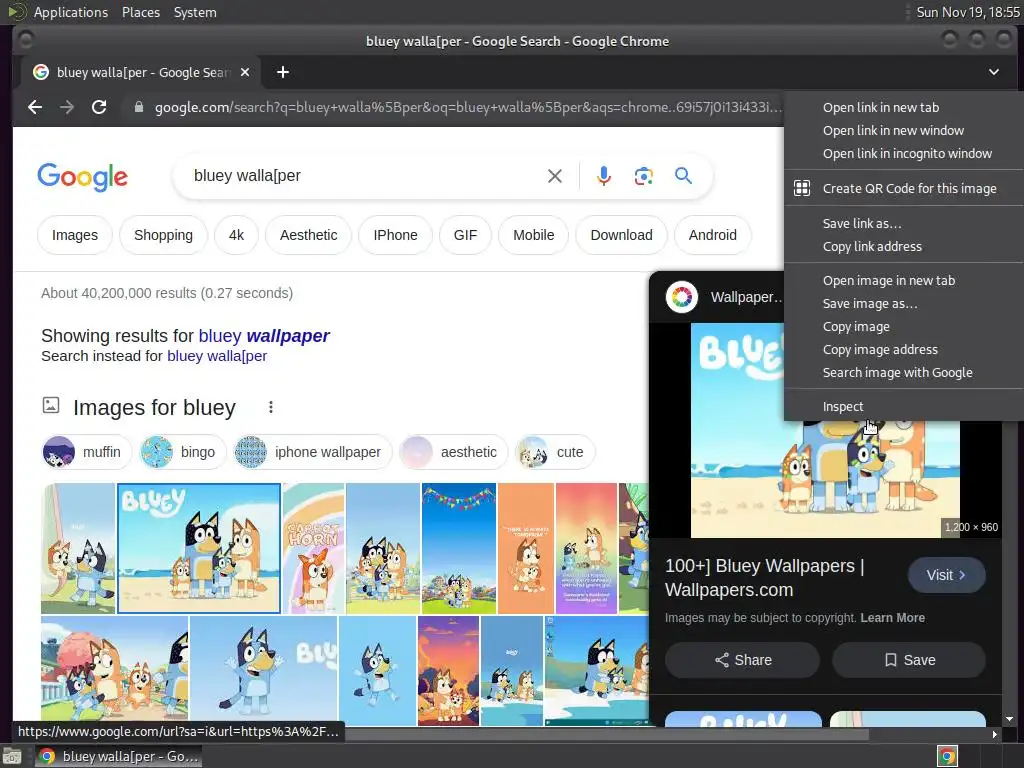View site security lock icon

[138, 107]
